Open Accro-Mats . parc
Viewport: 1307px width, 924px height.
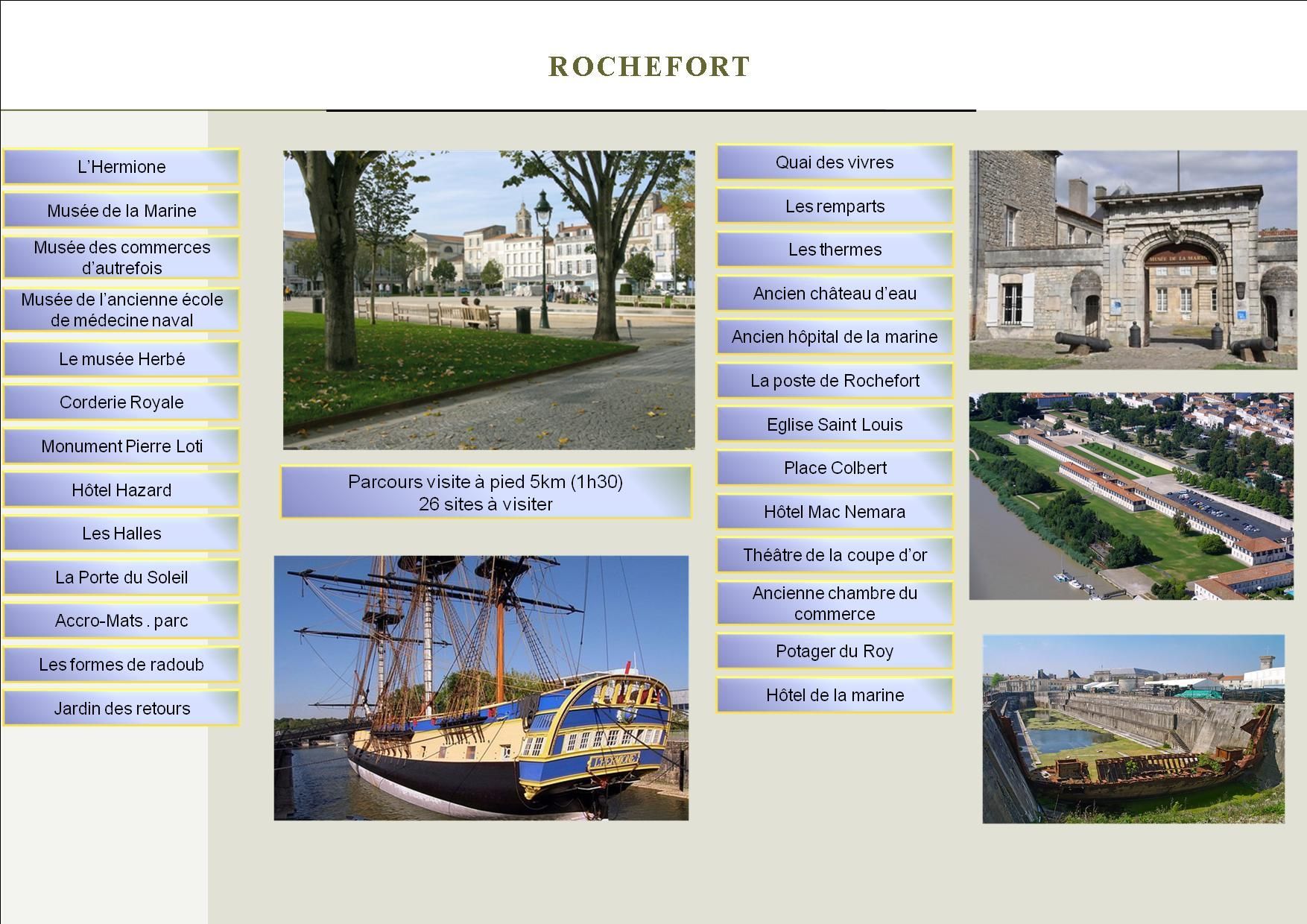coord(121,621)
